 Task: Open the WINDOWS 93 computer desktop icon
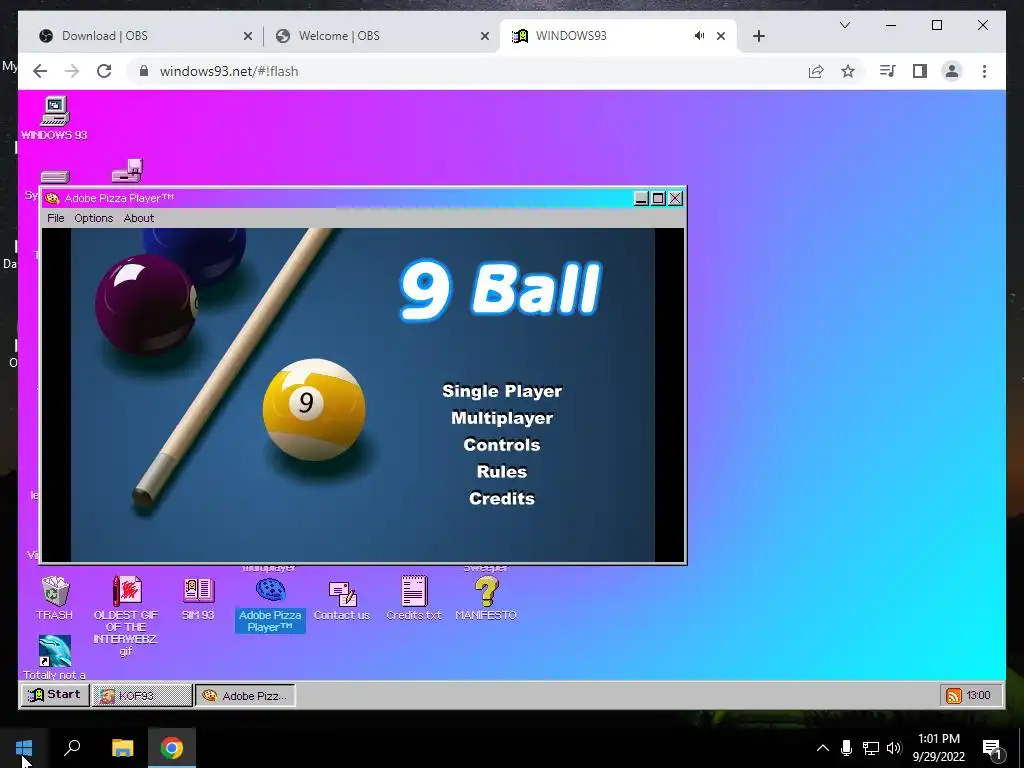(55, 118)
